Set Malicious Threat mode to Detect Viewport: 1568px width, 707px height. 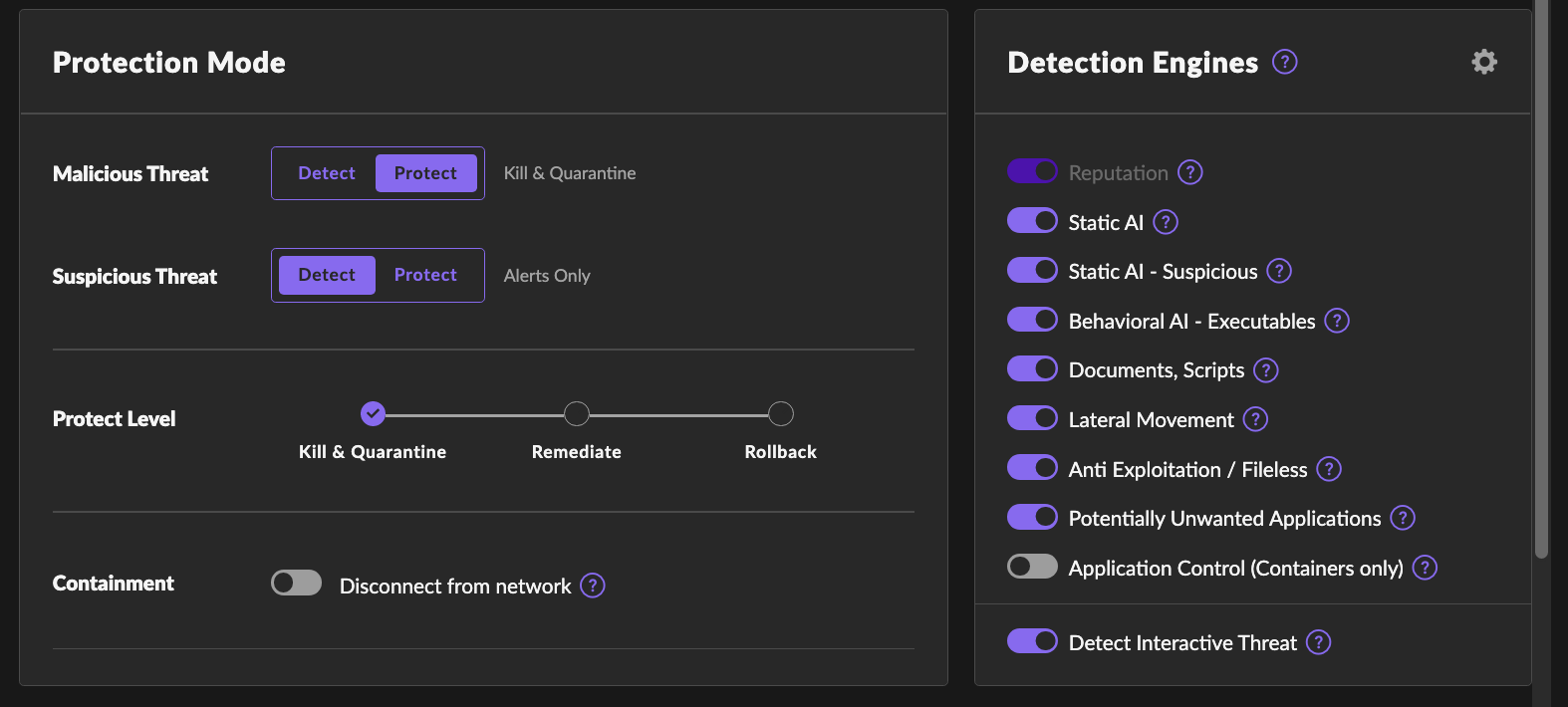pyautogui.click(x=326, y=173)
